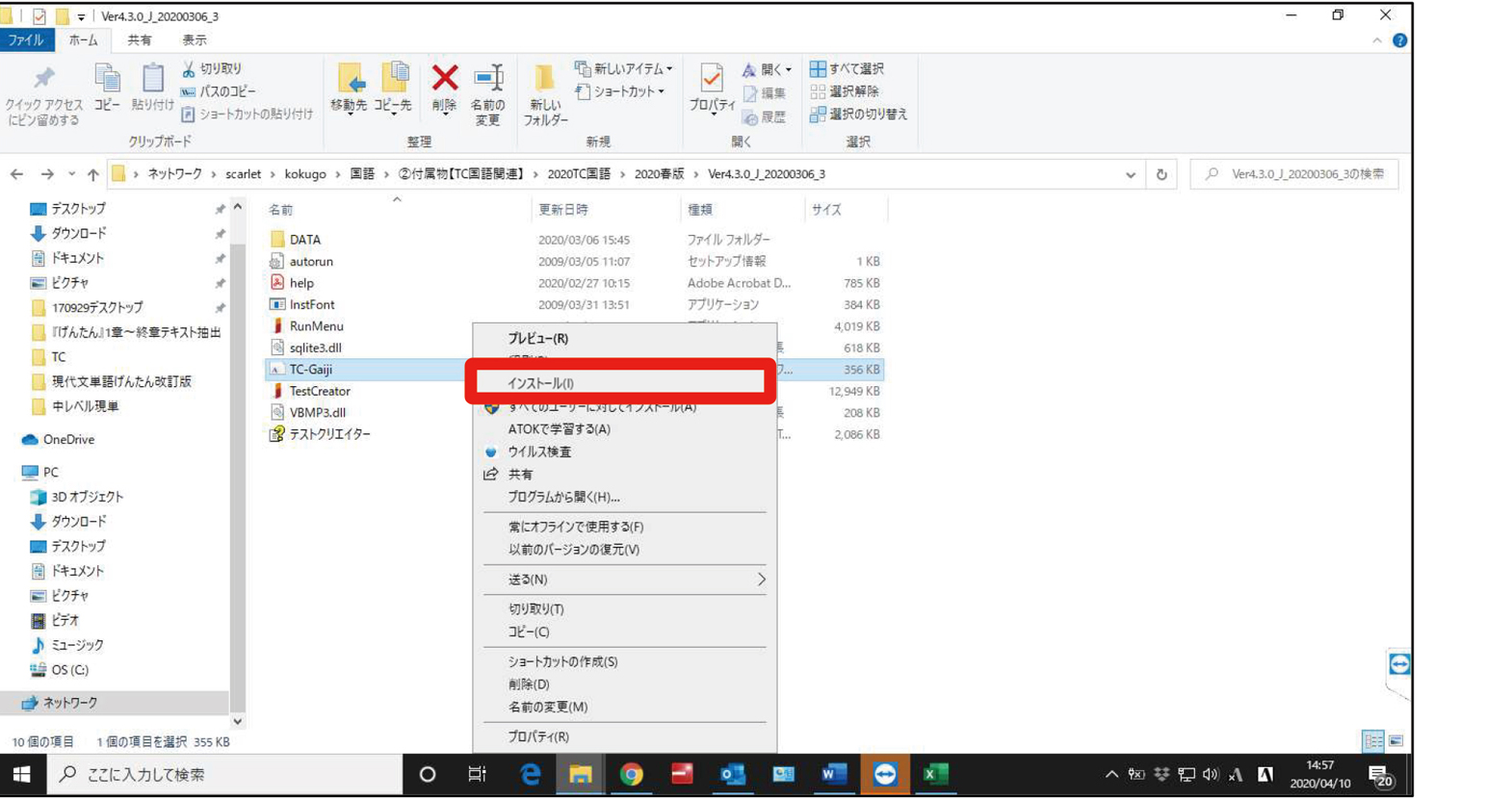
Task: Refresh the folder with the reload icon
Action: tap(1161, 174)
